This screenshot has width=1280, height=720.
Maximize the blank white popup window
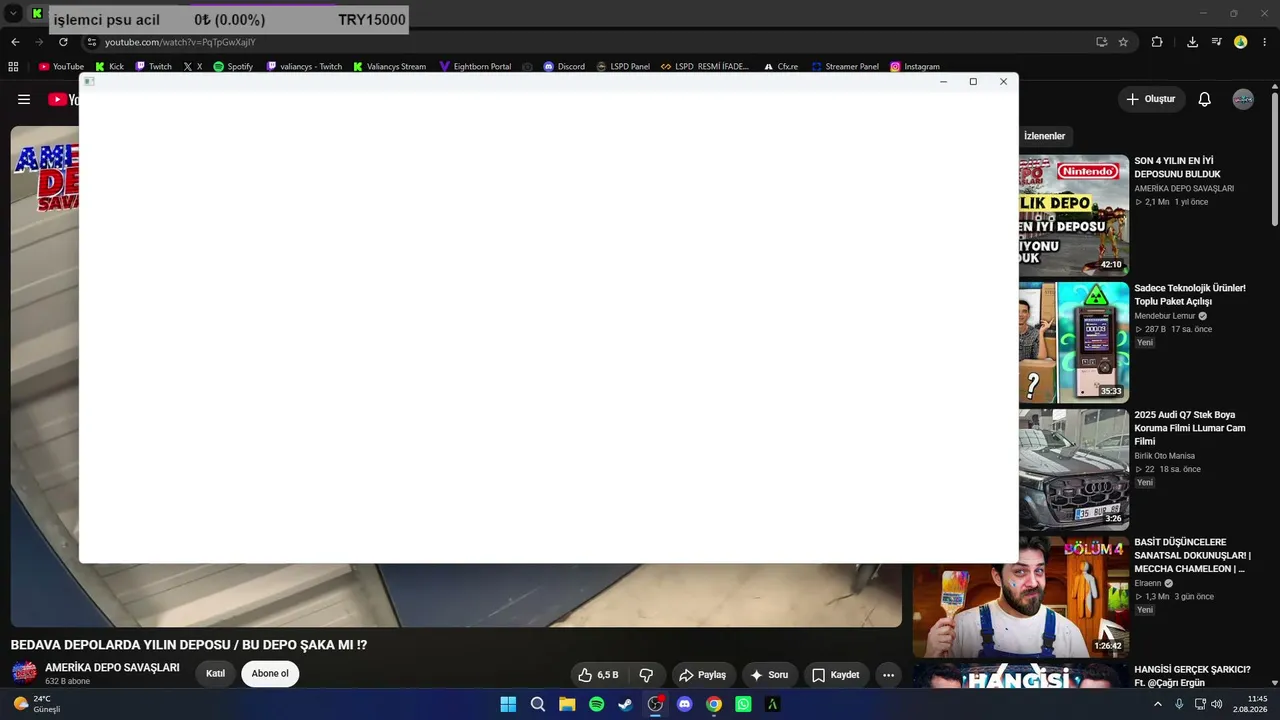973,82
